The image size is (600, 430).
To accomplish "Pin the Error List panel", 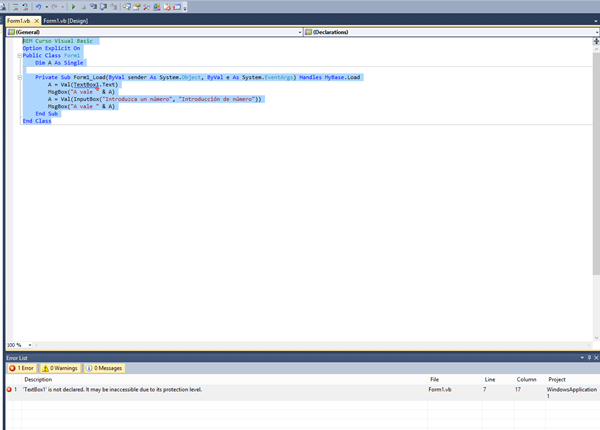I will pos(589,358).
